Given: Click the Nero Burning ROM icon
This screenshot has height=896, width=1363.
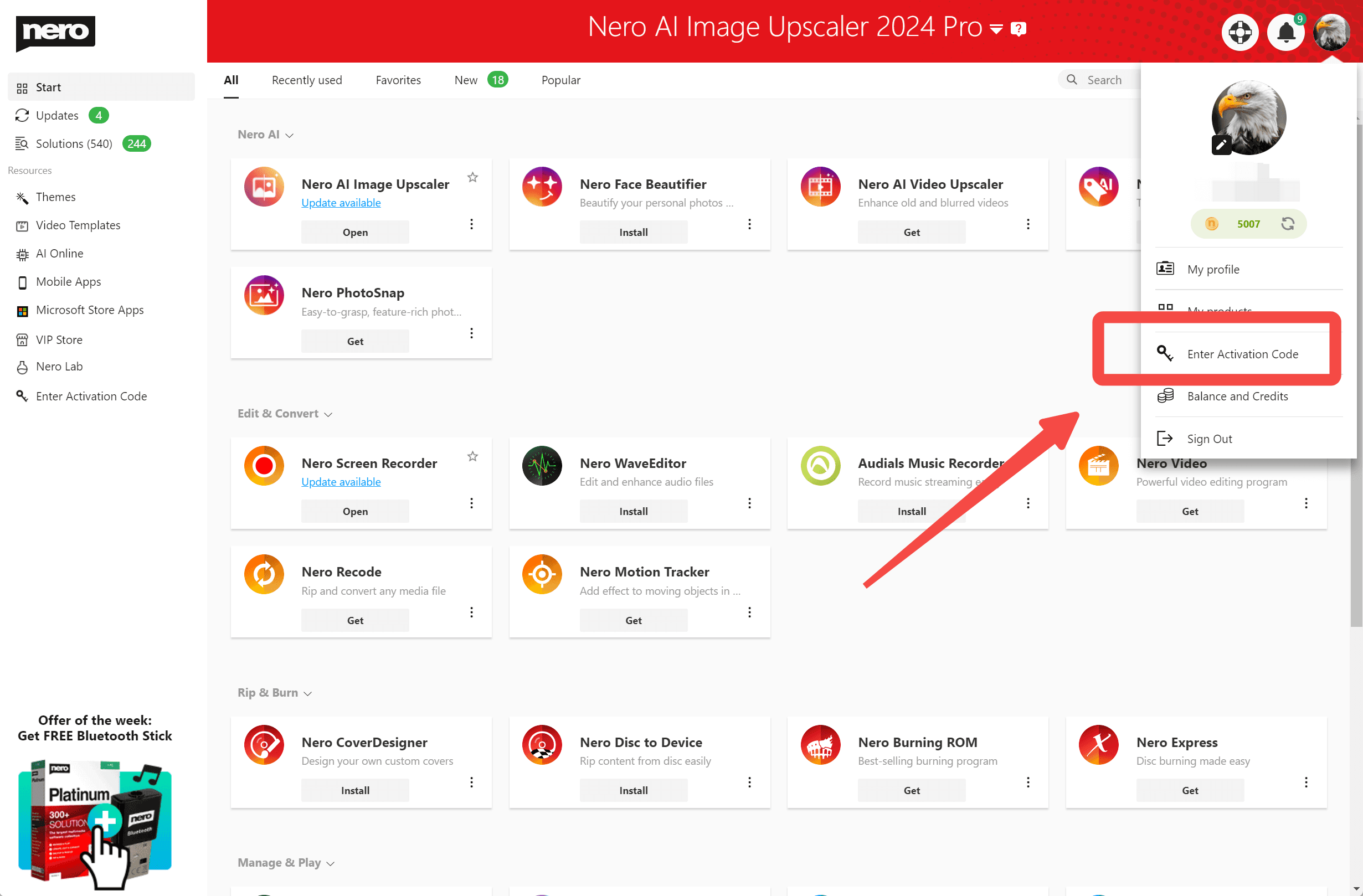Looking at the screenshot, I should (820, 744).
